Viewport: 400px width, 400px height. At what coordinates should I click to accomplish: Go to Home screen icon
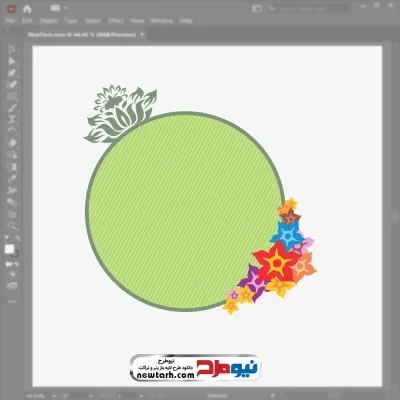pos(27,9)
